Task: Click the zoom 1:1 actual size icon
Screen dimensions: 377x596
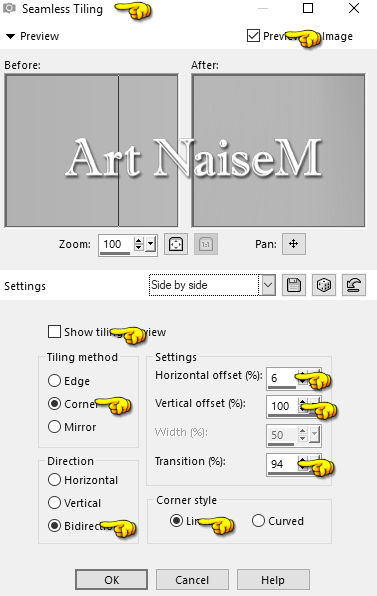Action: click(x=206, y=244)
